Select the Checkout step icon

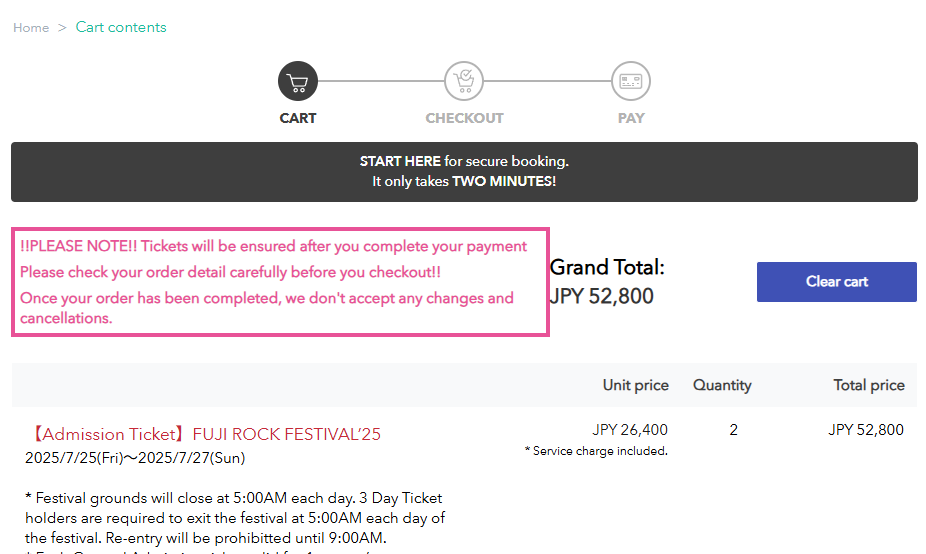464,81
